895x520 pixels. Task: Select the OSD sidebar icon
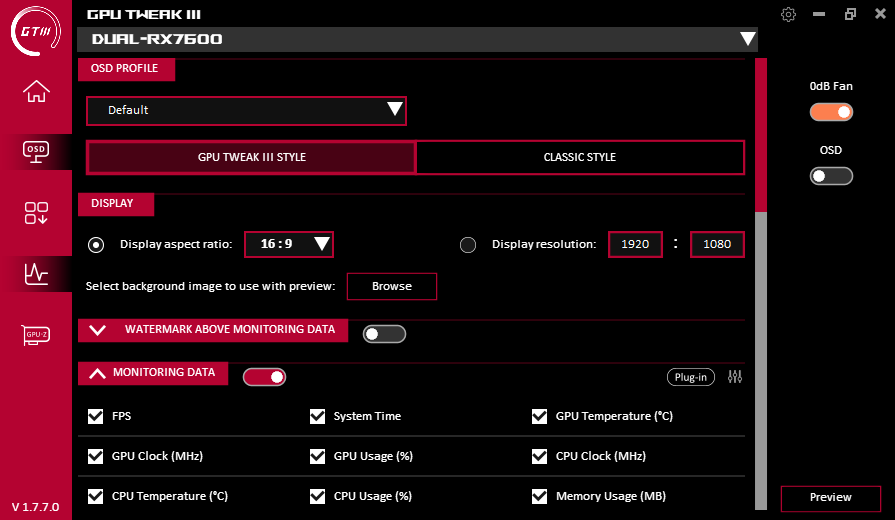click(36, 152)
